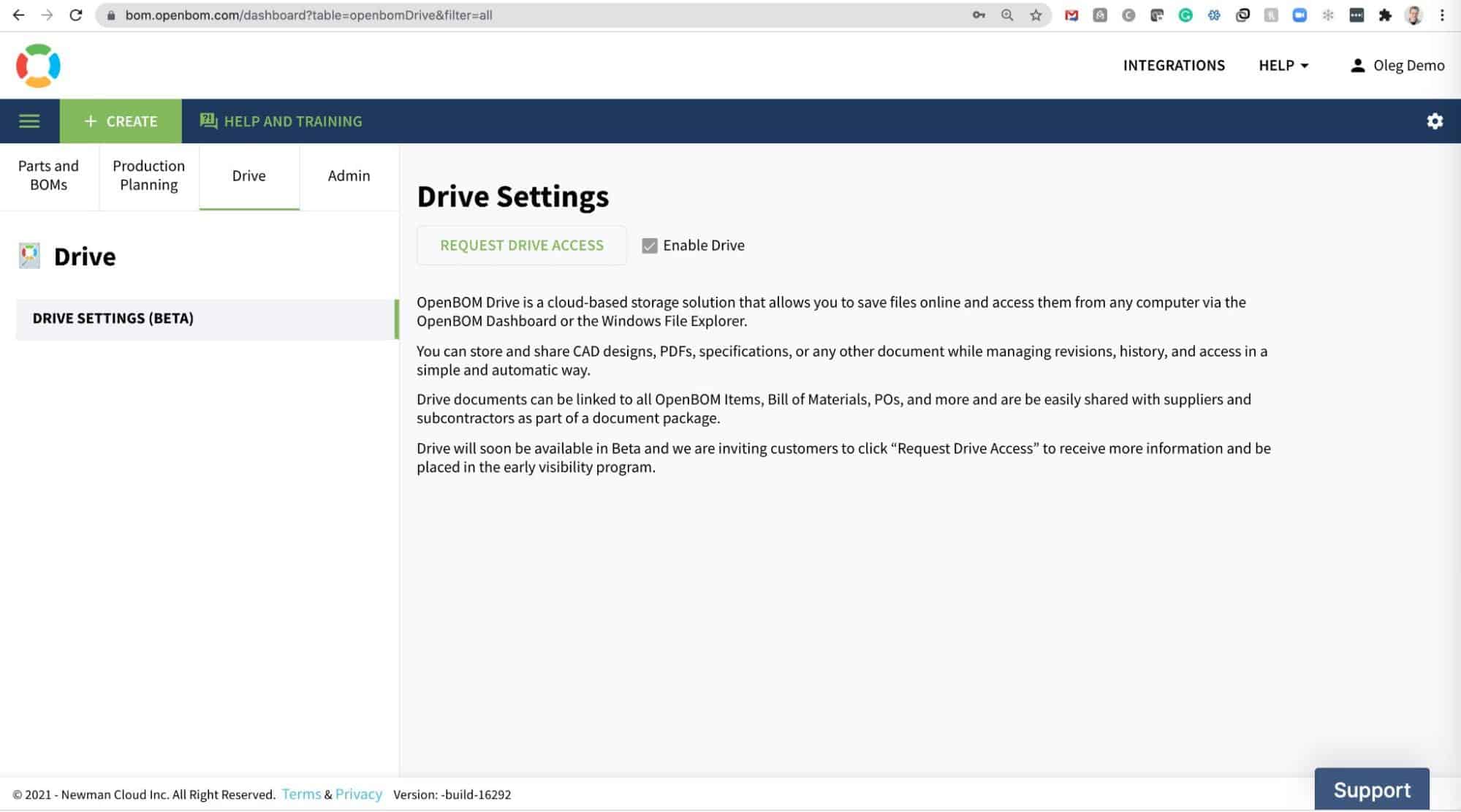Open the hamburger navigation menu

pyautogui.click(x=29, y=121)
